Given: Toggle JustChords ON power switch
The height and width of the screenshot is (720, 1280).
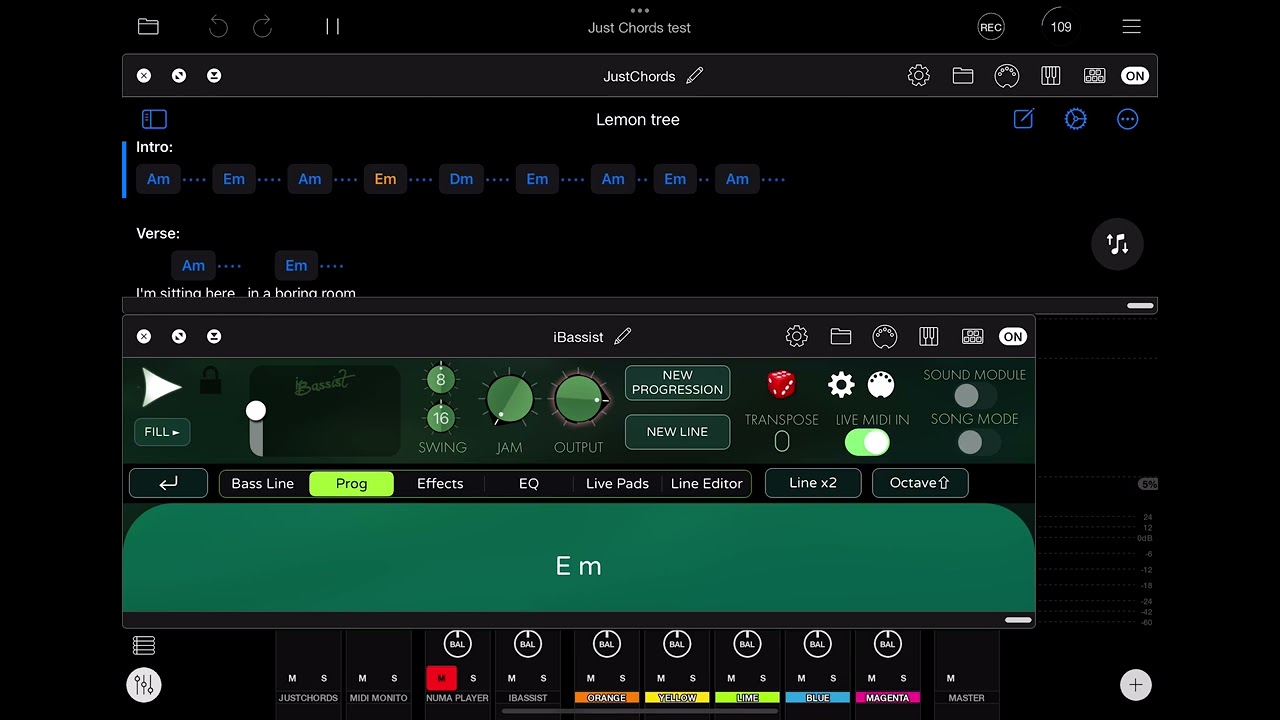Looking at the screenshot, I should tap(1134, 76).
